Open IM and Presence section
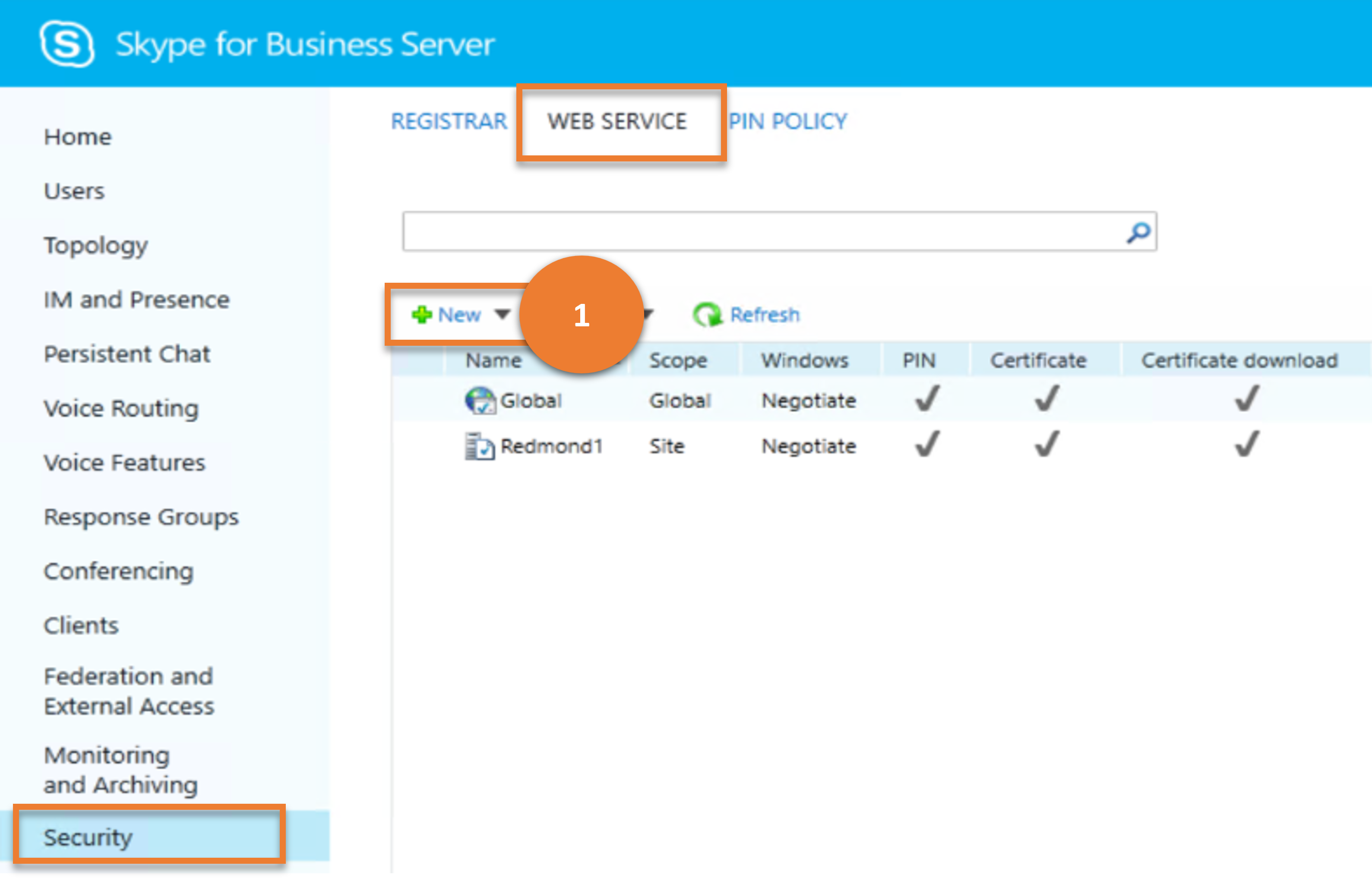1372x878 pixels. click(137, 300)
